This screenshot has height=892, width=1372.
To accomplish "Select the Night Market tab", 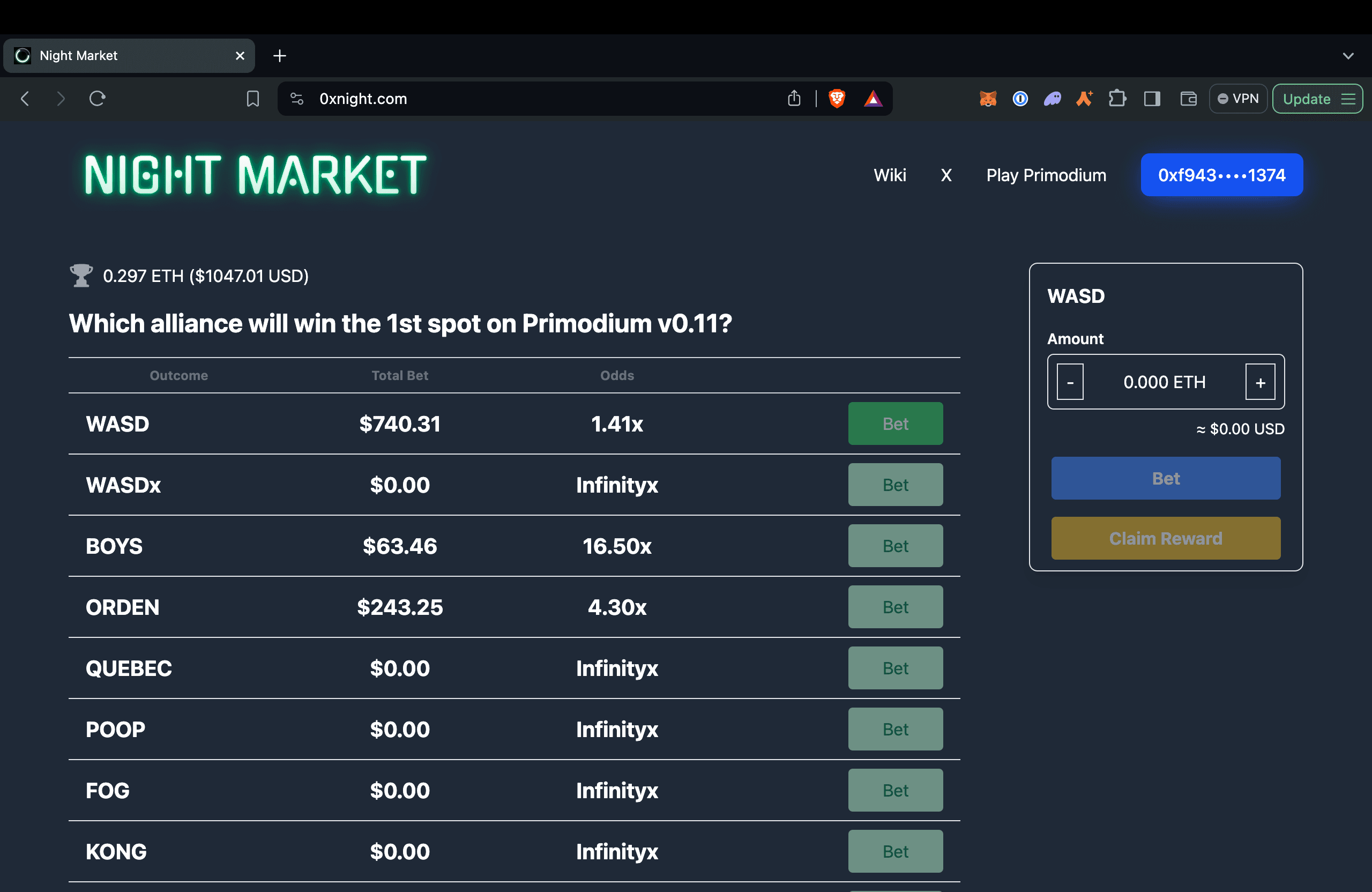I will pos(129,56).
